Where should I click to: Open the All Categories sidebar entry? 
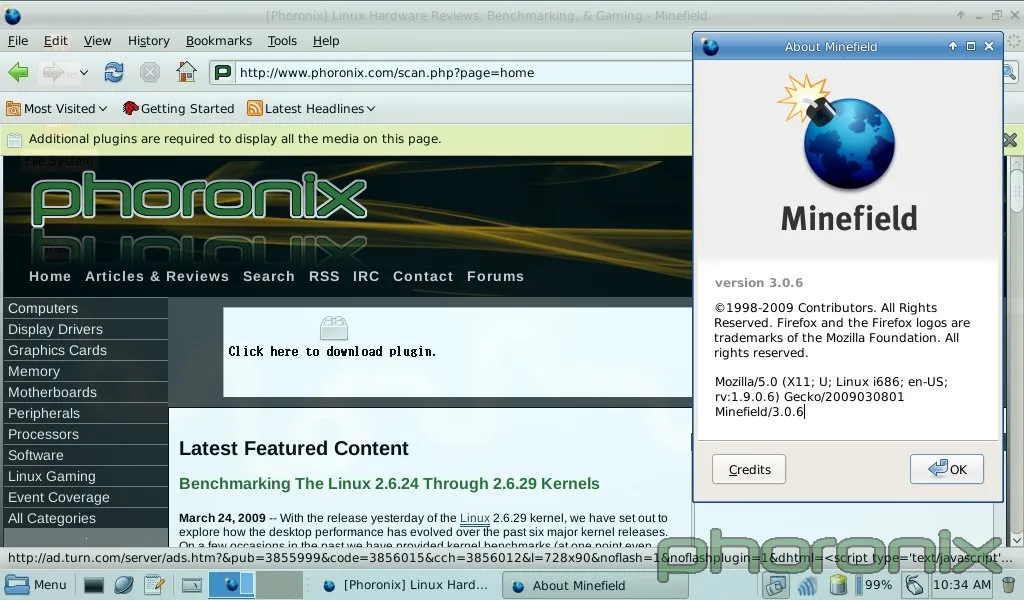tap(86, 518)
